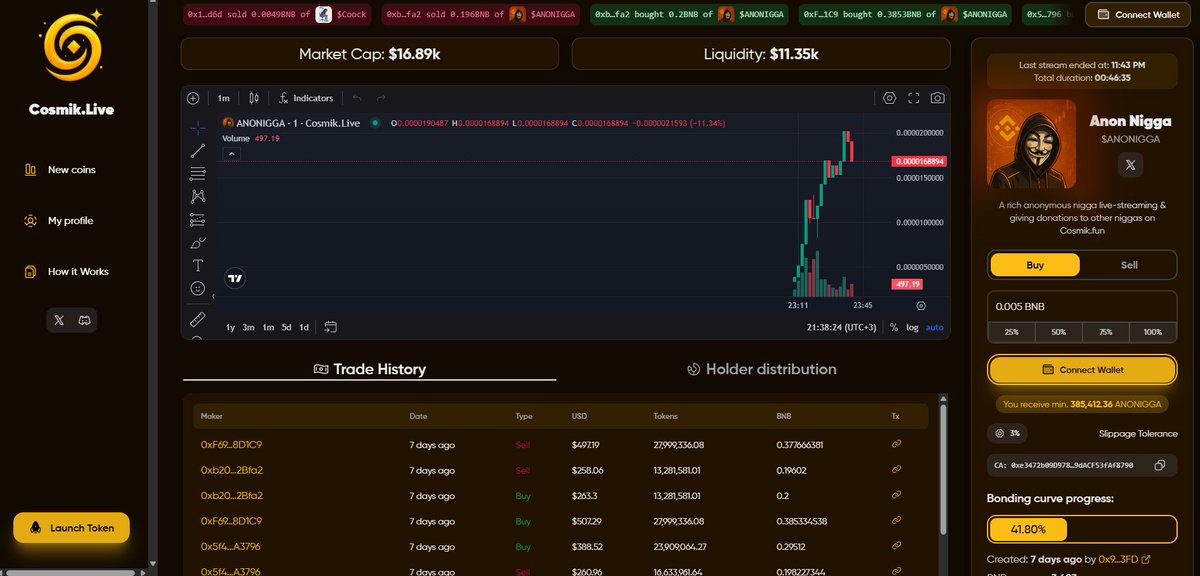Open How it Works in the sidebar

point(66,271)
